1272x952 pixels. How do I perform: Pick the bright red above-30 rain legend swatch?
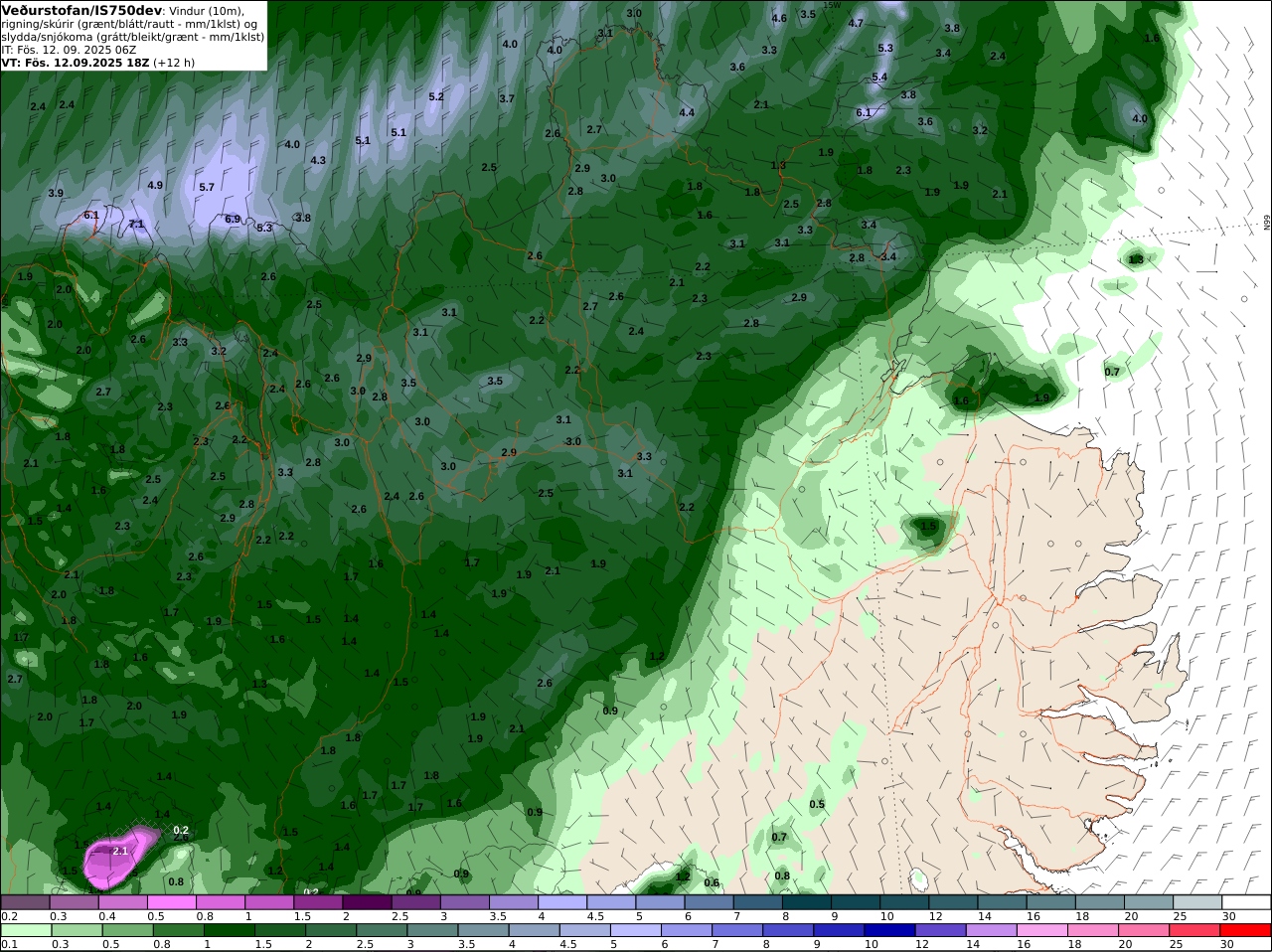(x=1246, y=930)
